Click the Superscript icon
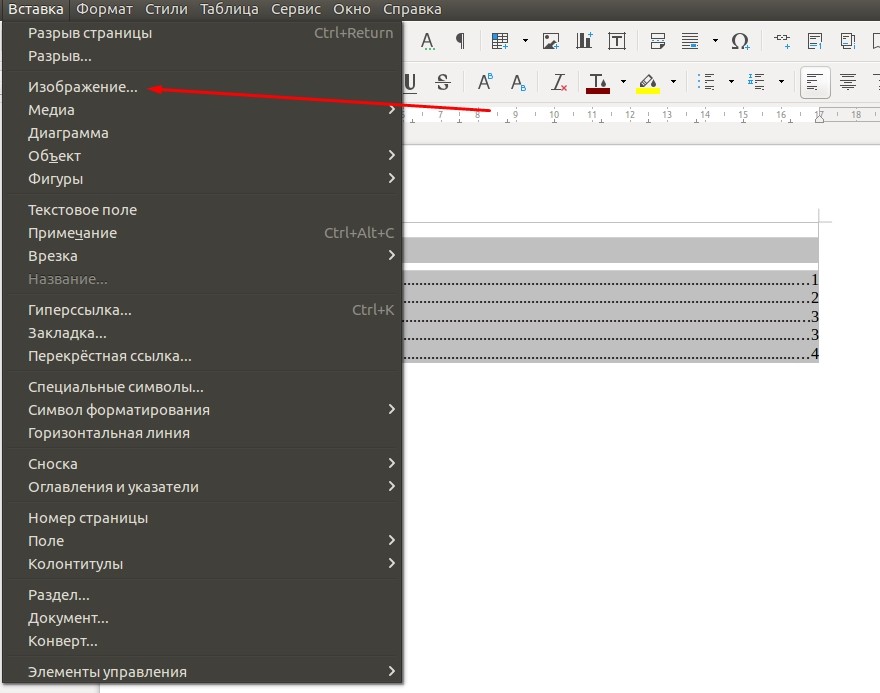Viewport: 880px width, 693px height. pyautogui.click(x=485, y=82)
